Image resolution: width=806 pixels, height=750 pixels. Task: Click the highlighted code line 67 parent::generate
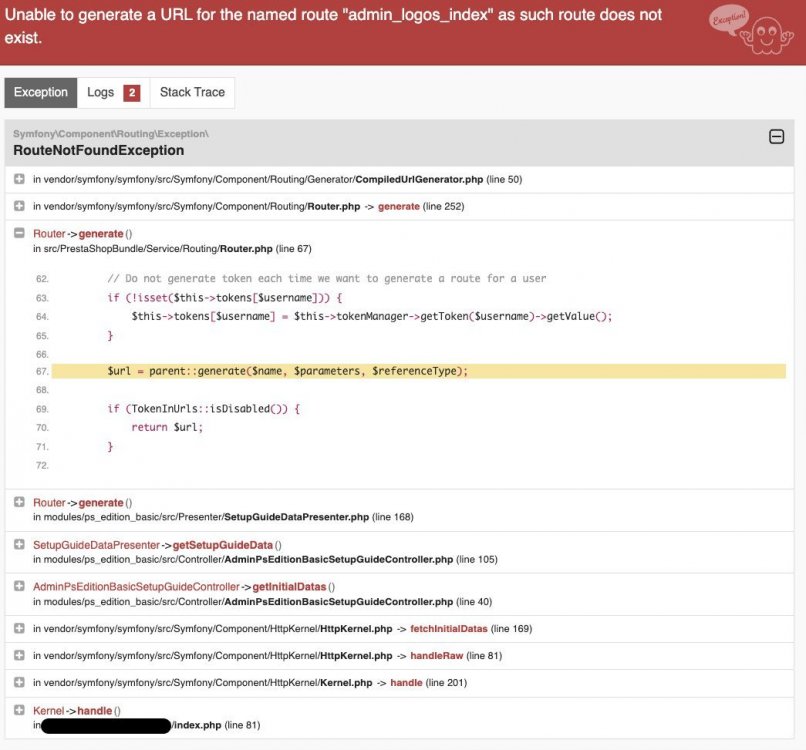click(x=418, y=371)
